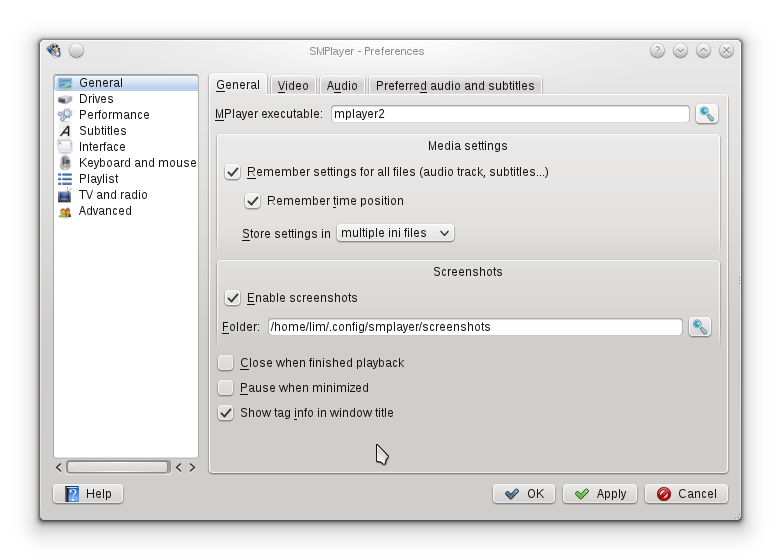Confirm with the OK button
The image size is (781, 560).
click(x=523, y=494)
